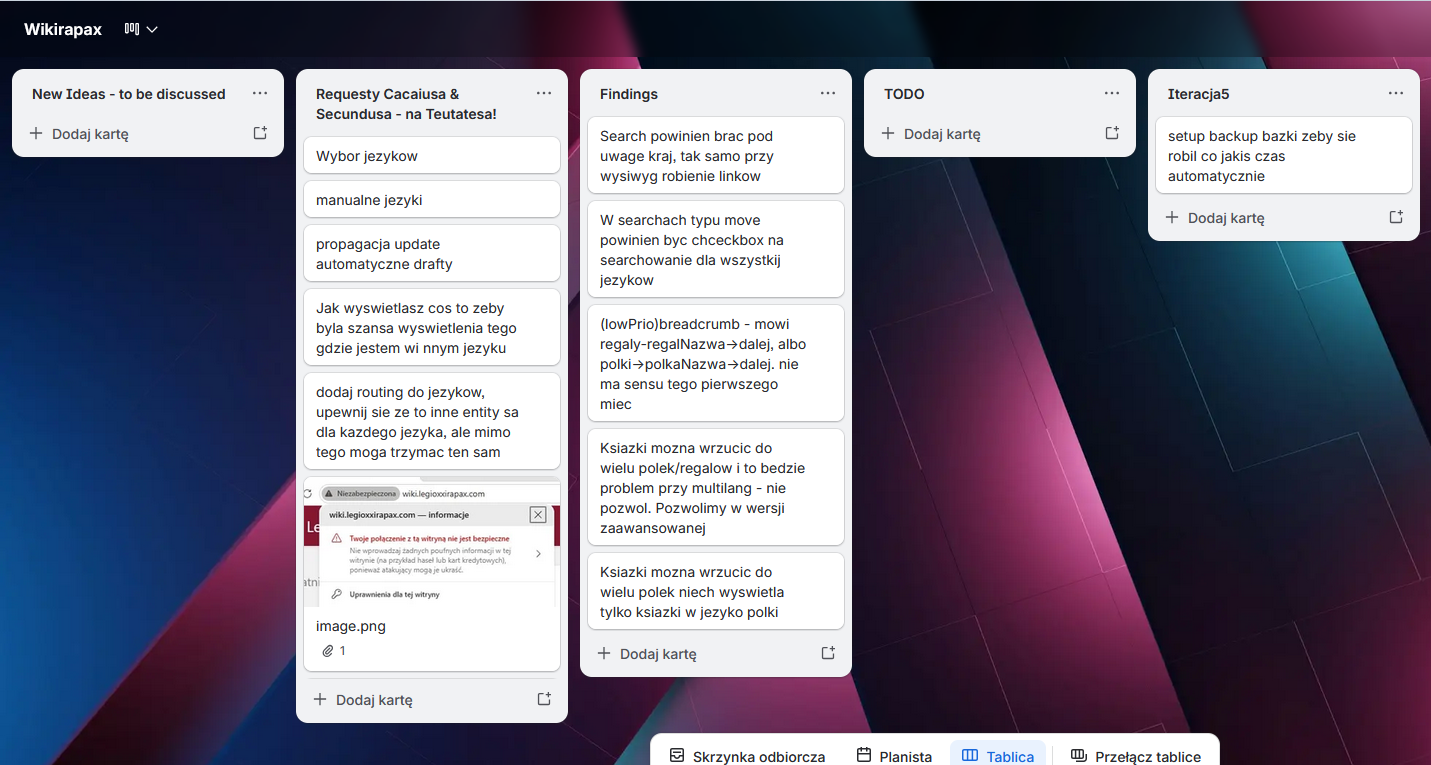This screenshot has height=765, width=1431.
Task: Open the 'setup backup bazki' card
Action: 1279,156
